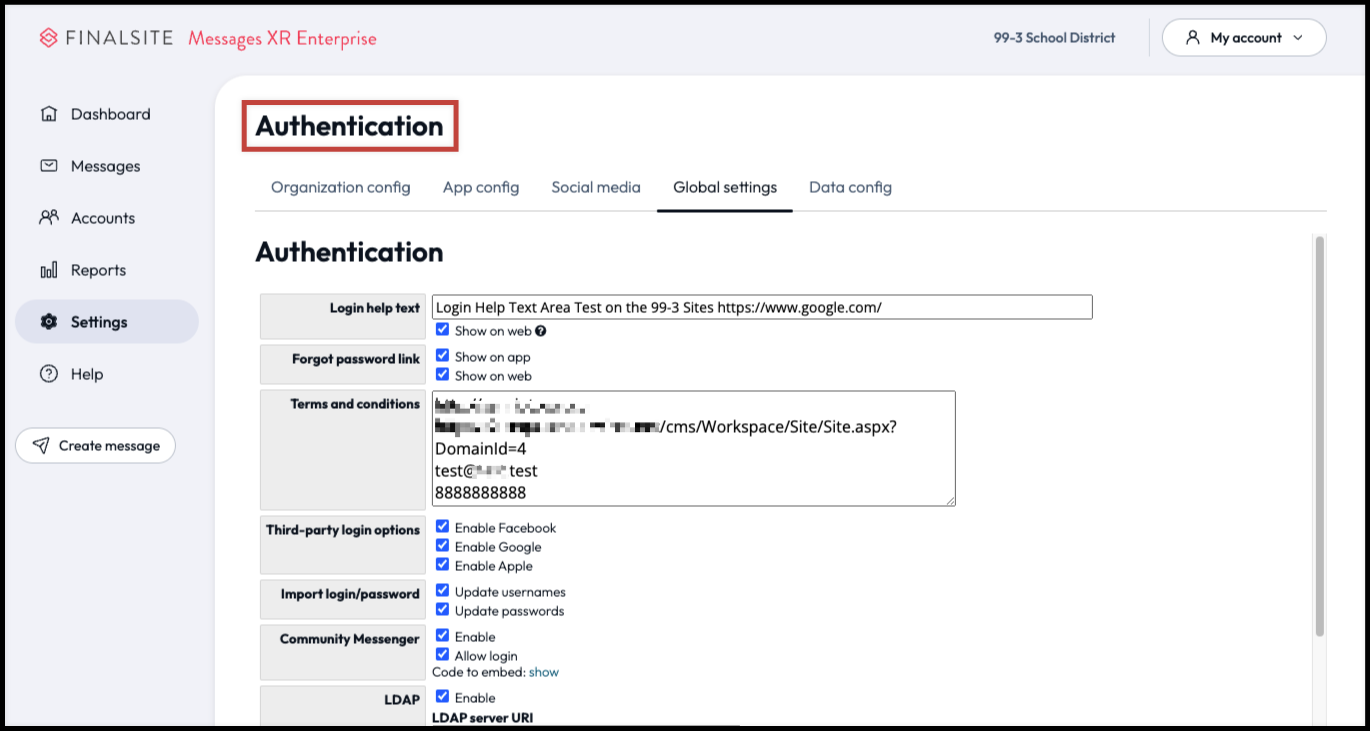
Task: Click the My account person icon
Action: tap(1194, 37)
